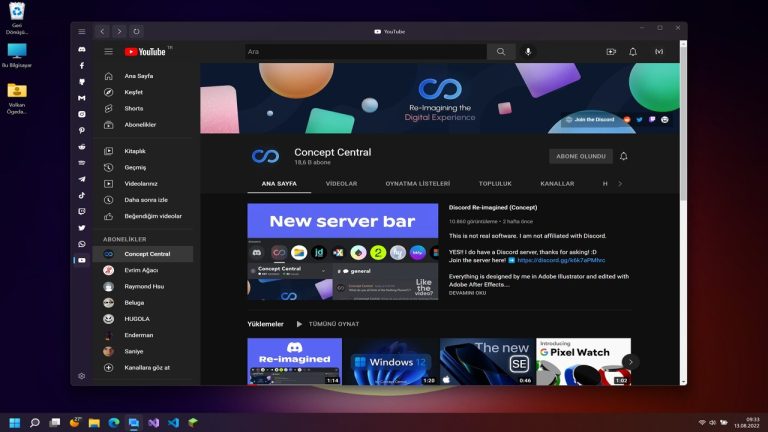Open the app hamburger menu in title bar
This screenshot has height=432, width=768.
pos(82,31)
